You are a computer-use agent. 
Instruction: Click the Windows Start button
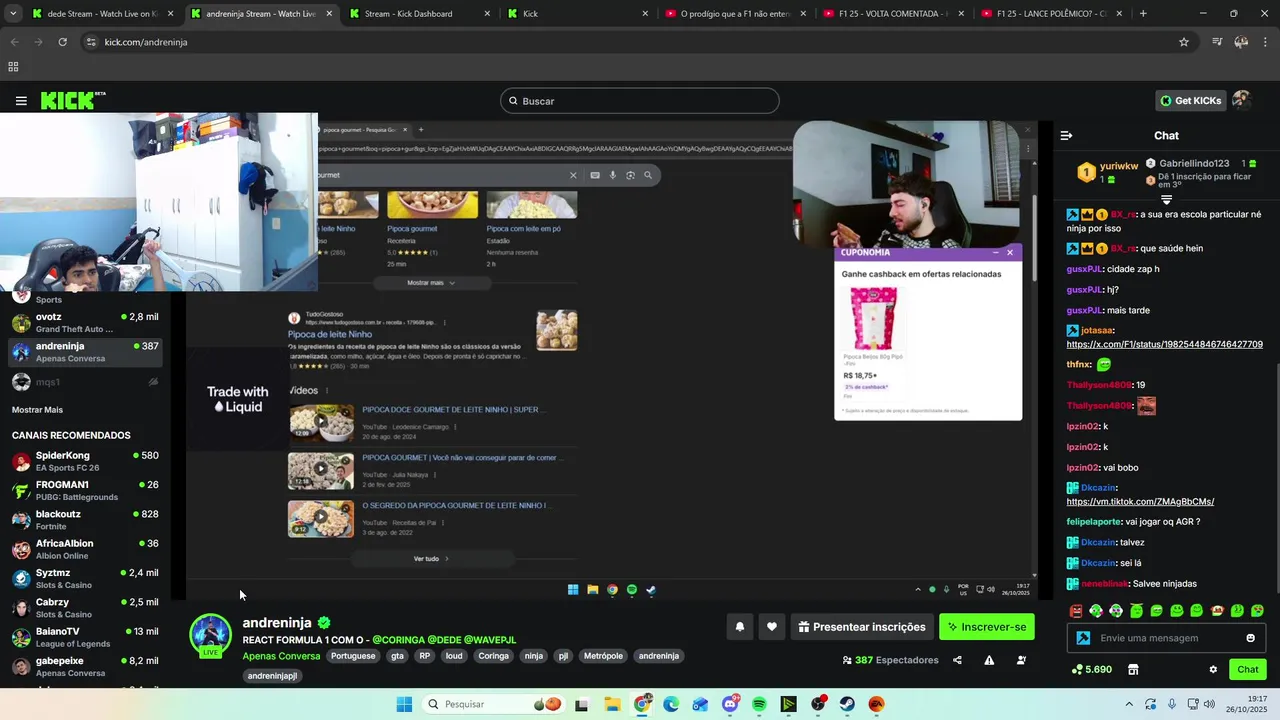pyautogui.click(x=404, y=704)
